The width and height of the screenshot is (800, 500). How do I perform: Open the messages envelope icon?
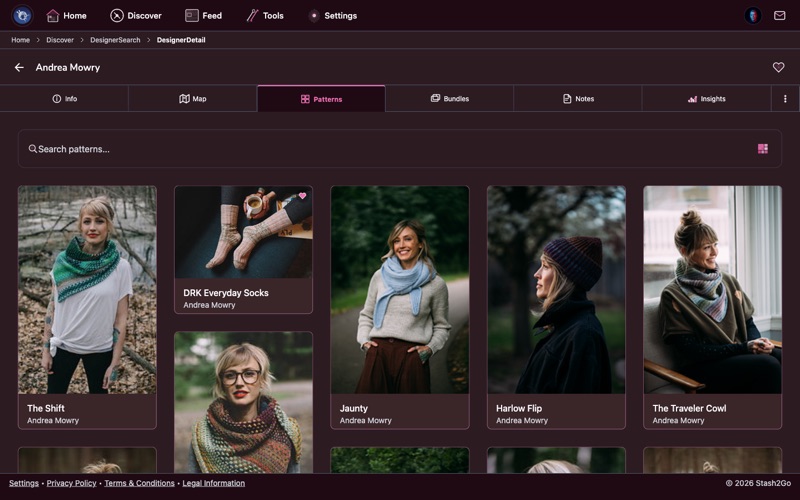click(x=780, y=15)
